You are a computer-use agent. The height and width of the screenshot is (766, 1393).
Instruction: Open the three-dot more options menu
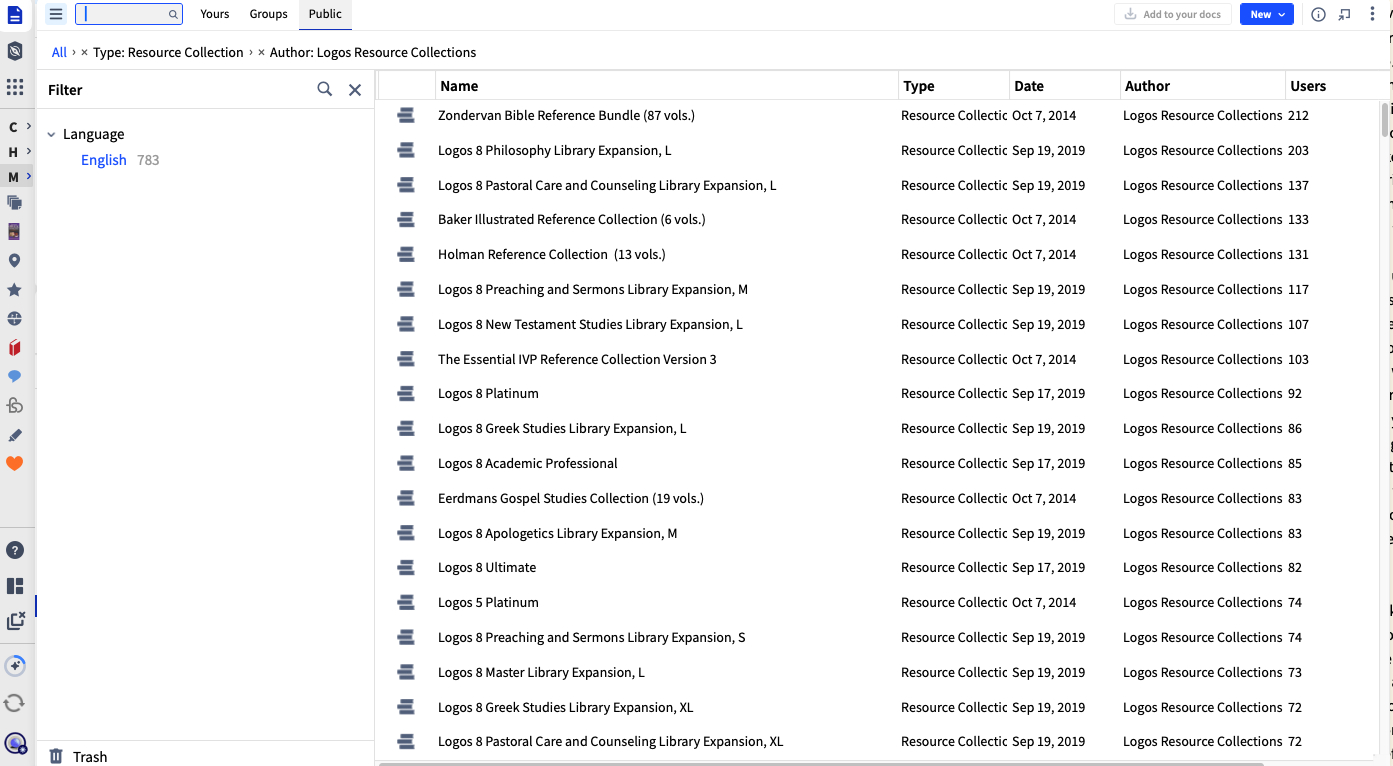(x=1372, y=14)
